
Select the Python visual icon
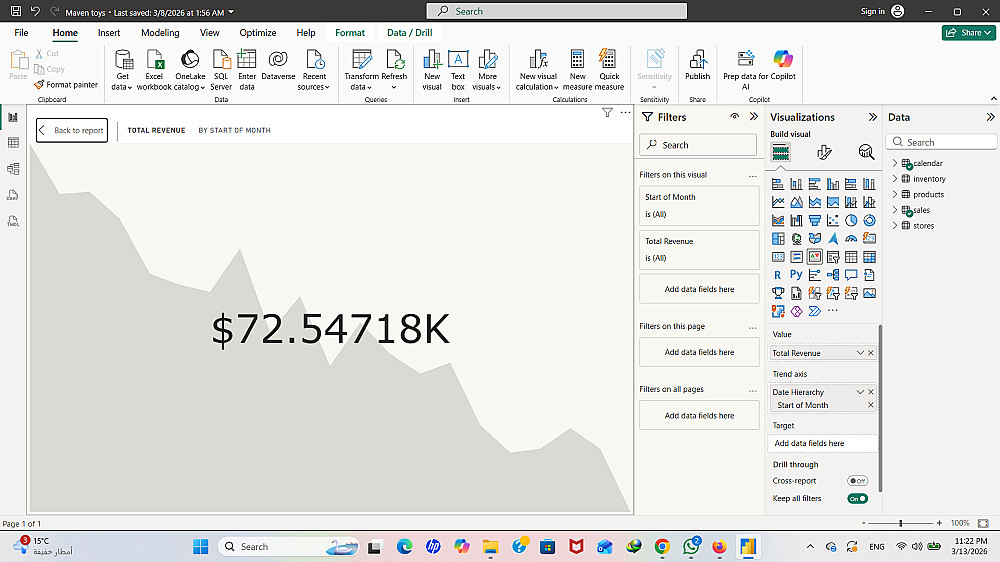pyautogui.click(x=796, y=275)
